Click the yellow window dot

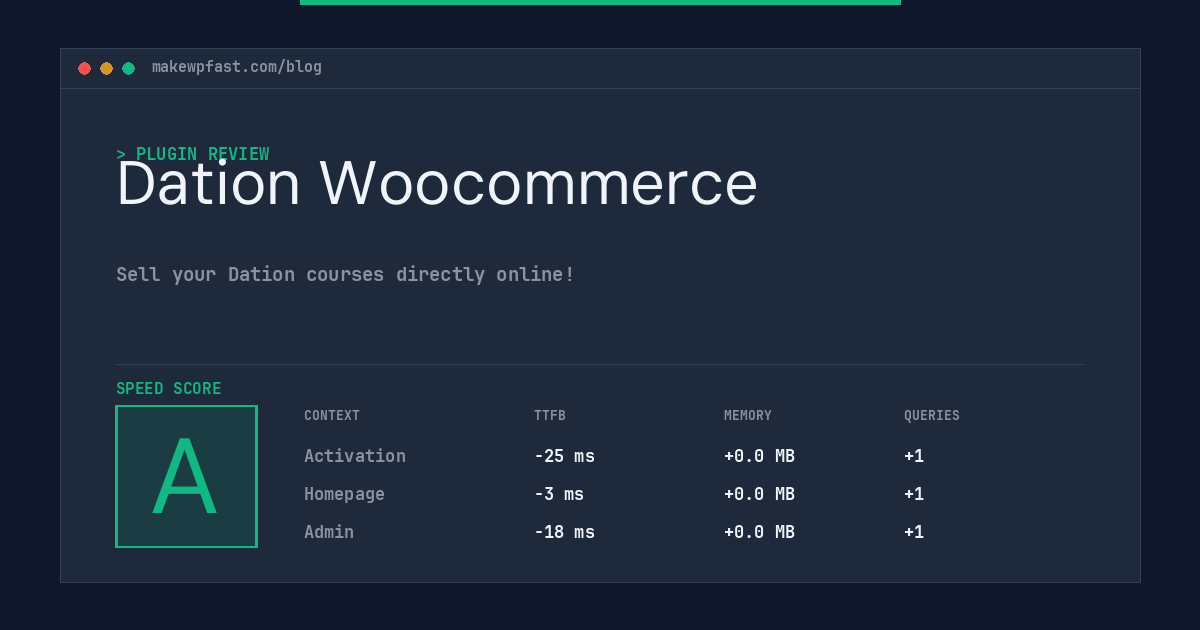[x=106, y=68]
